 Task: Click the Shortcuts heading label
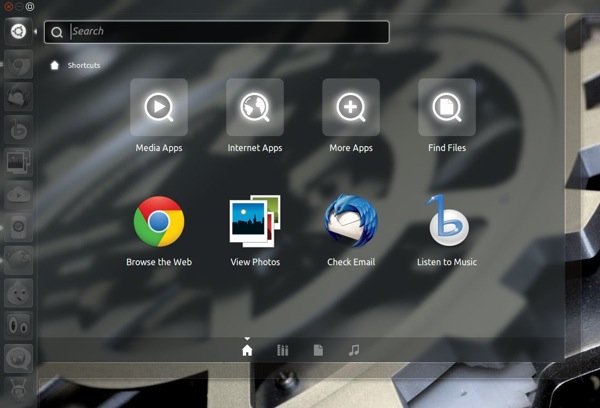point(84,65)
